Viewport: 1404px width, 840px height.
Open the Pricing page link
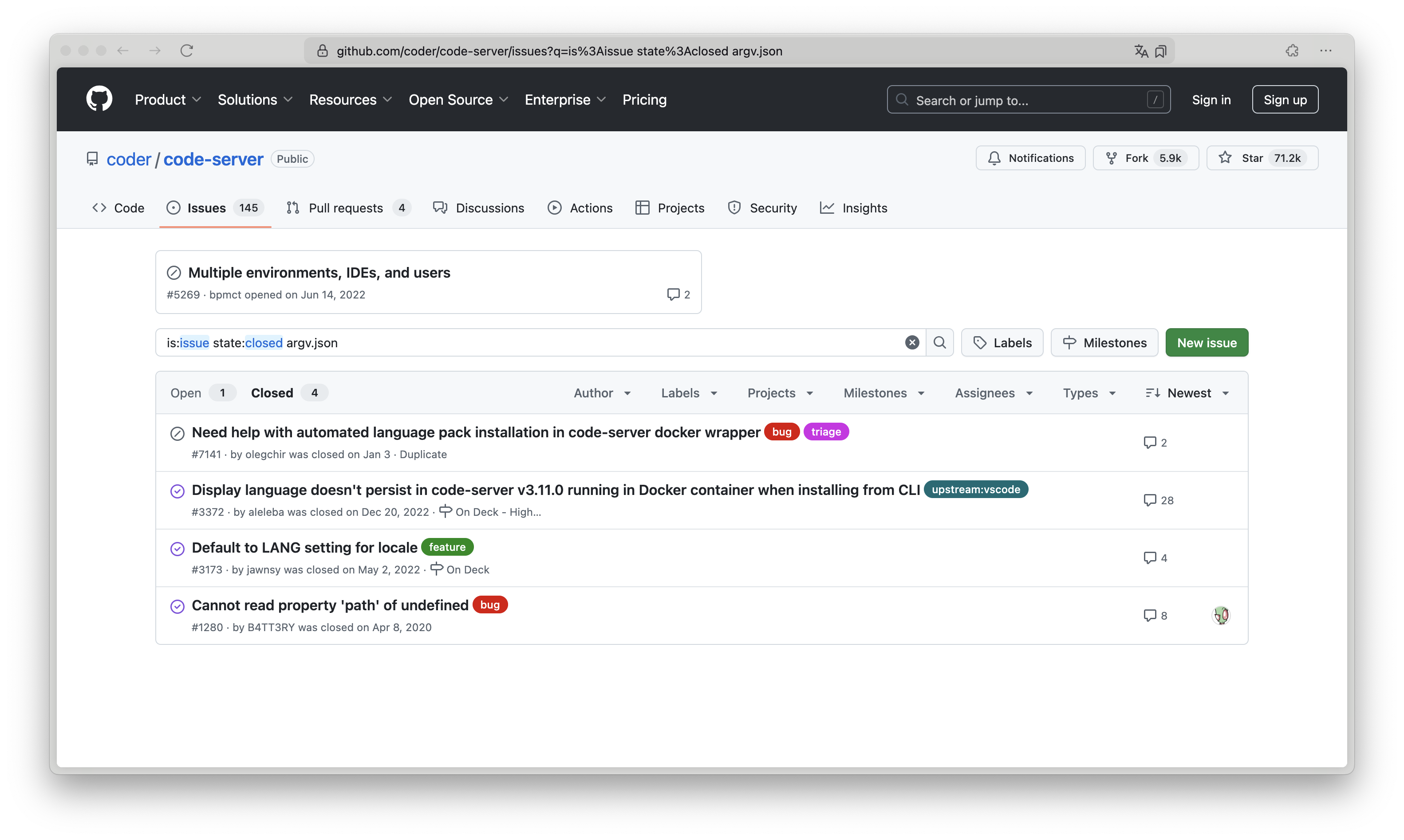[644, 100]
